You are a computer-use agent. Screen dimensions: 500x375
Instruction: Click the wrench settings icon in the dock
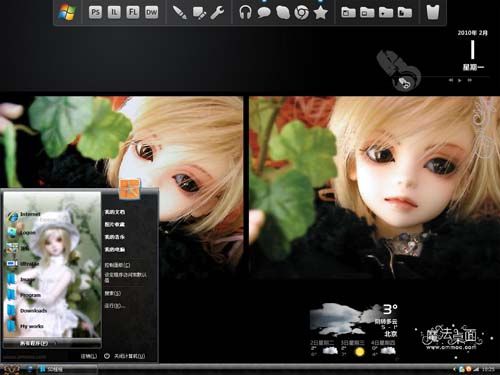[x=217, y=13]
